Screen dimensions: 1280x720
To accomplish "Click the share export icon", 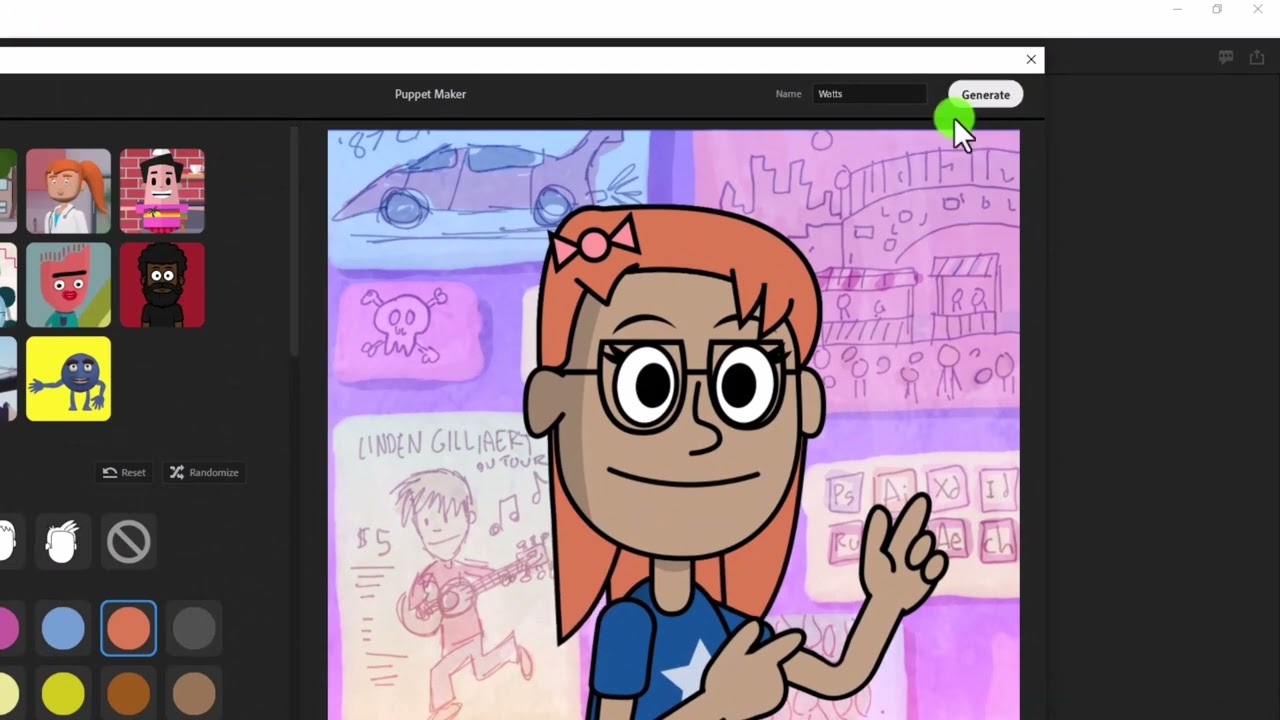I will [x=1257, y=58].
